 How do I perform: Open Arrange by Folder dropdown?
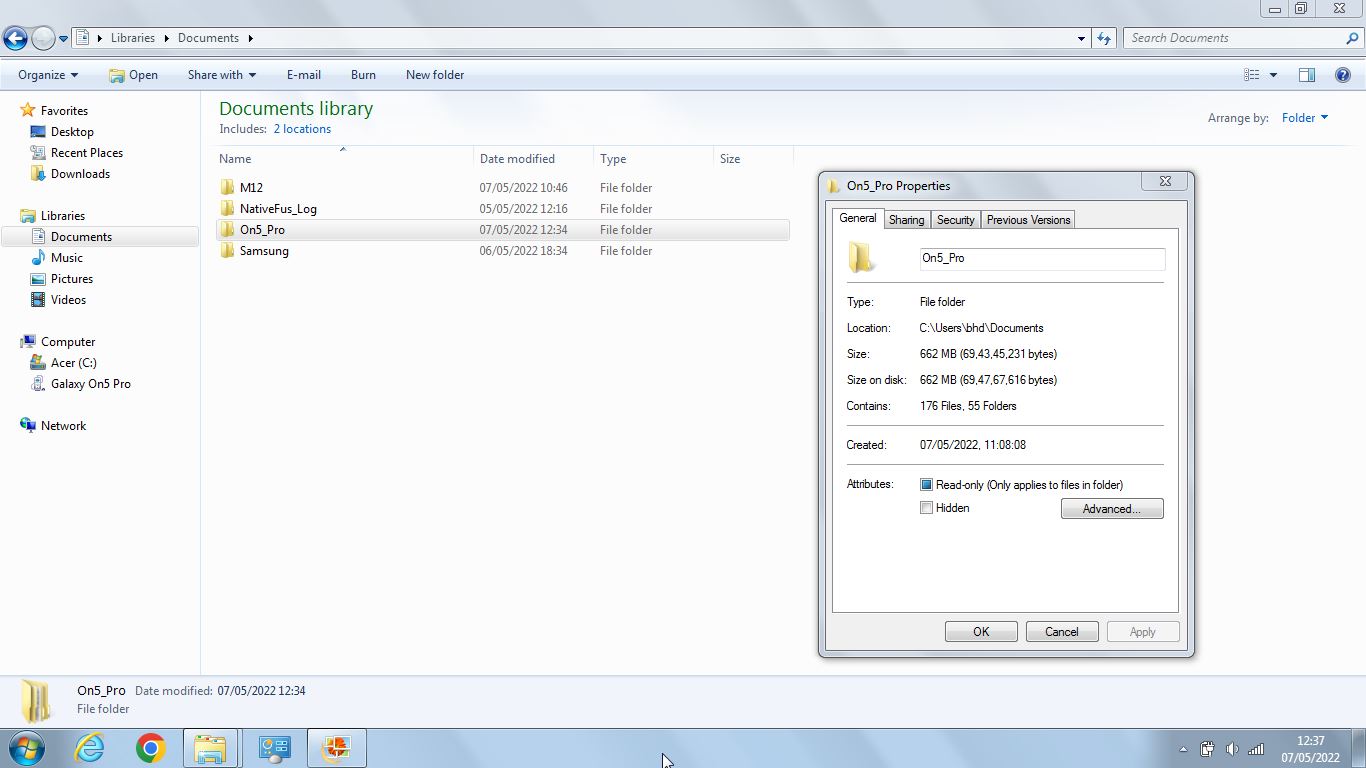point(1305,118)
